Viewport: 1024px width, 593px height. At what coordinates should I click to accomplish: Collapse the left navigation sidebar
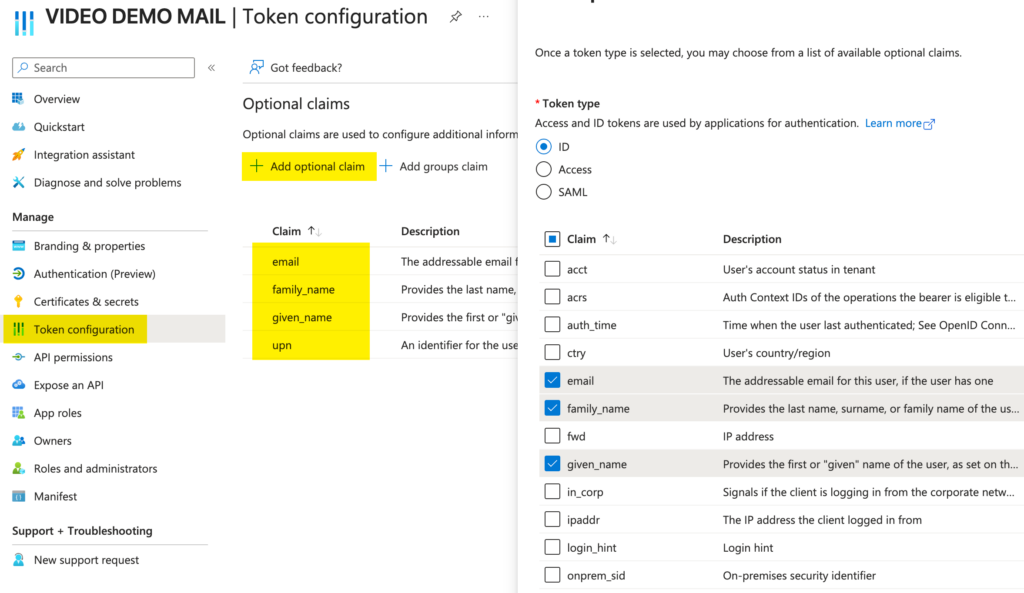click(212, 67)
